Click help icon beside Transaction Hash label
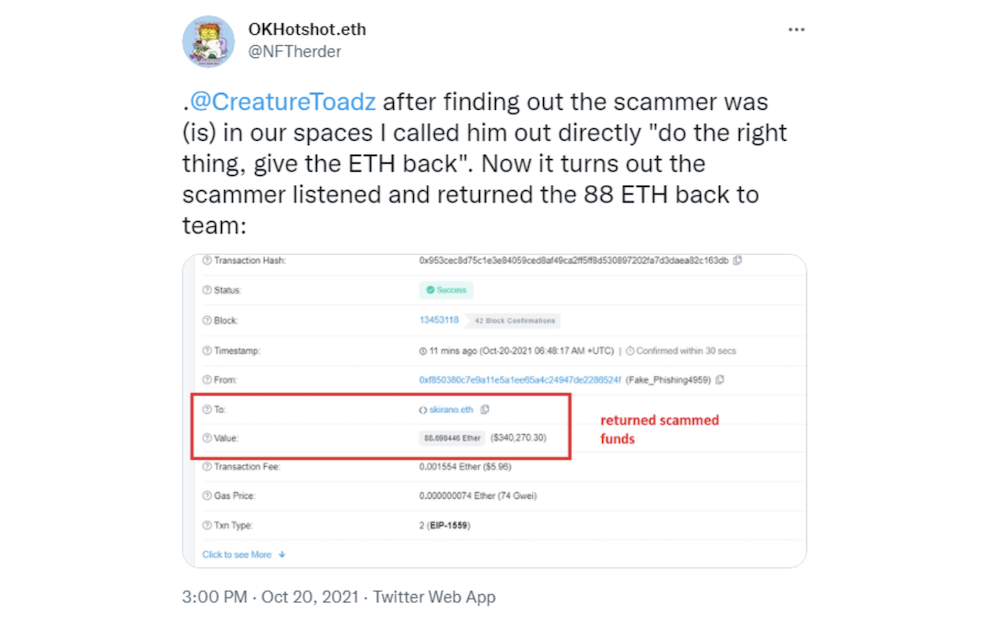Image resolution: width=1000 pixels, height=629 pixels. [207, 260]
